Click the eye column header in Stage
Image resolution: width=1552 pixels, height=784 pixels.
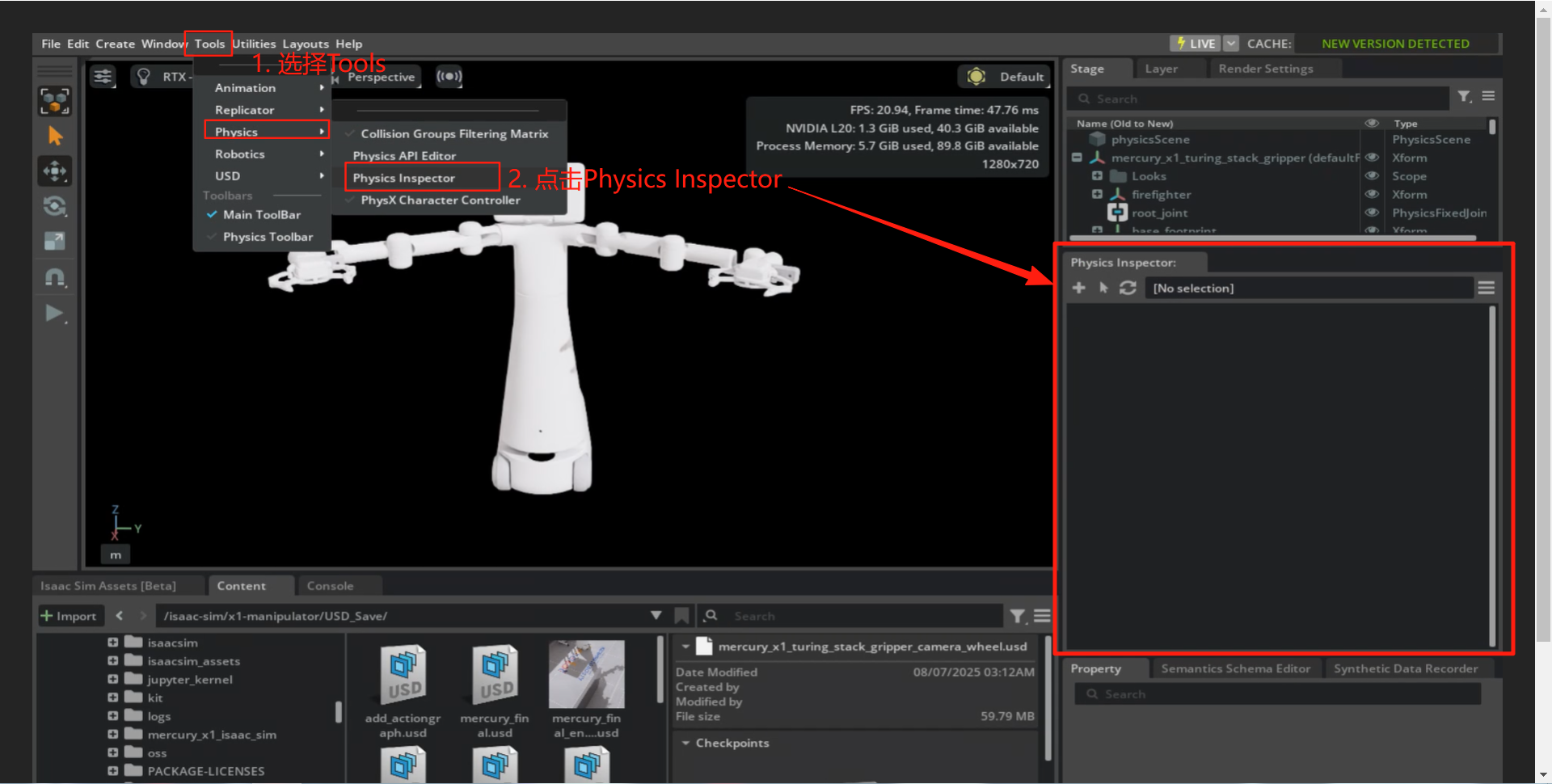[1372, 124]
